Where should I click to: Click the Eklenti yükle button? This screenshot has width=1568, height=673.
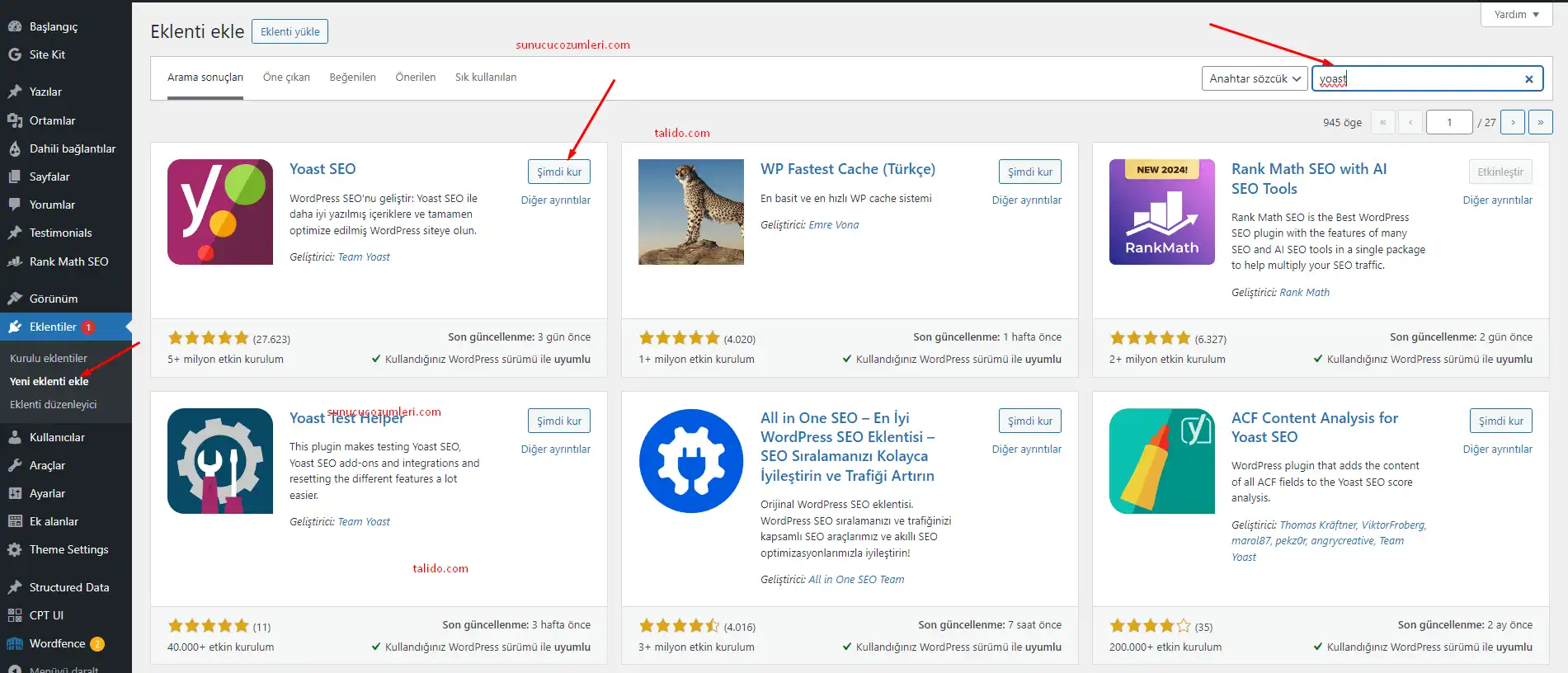tap(290, 31)
